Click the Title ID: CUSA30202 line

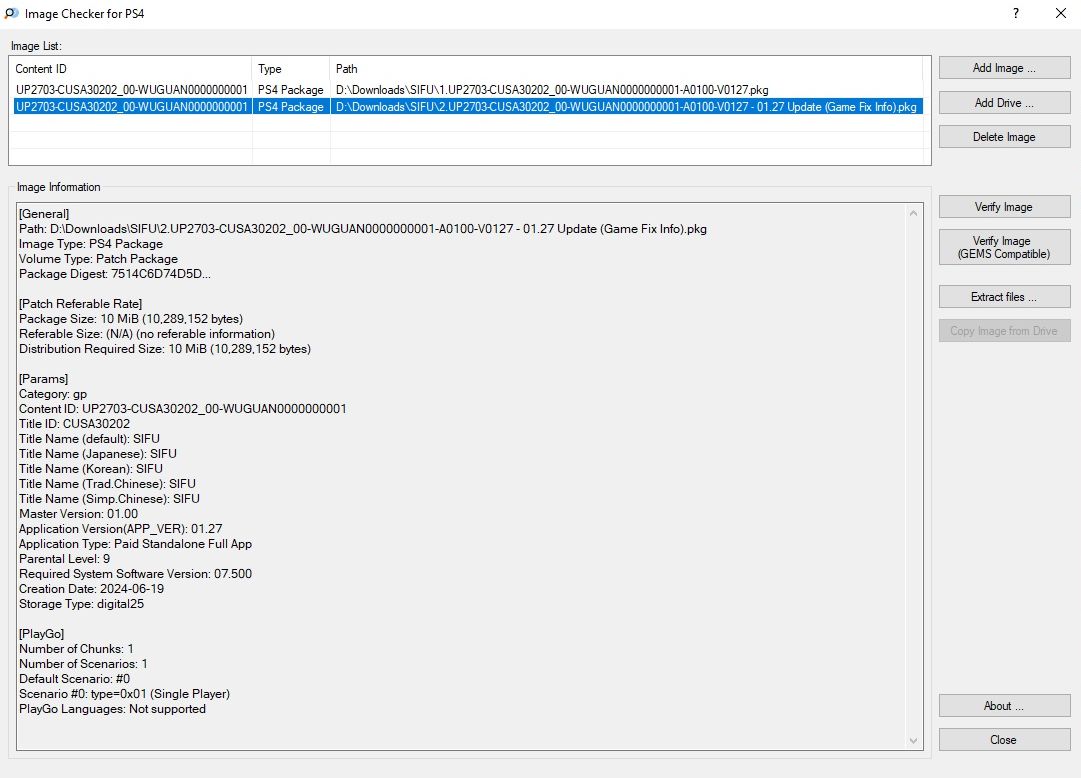point(74,423)
